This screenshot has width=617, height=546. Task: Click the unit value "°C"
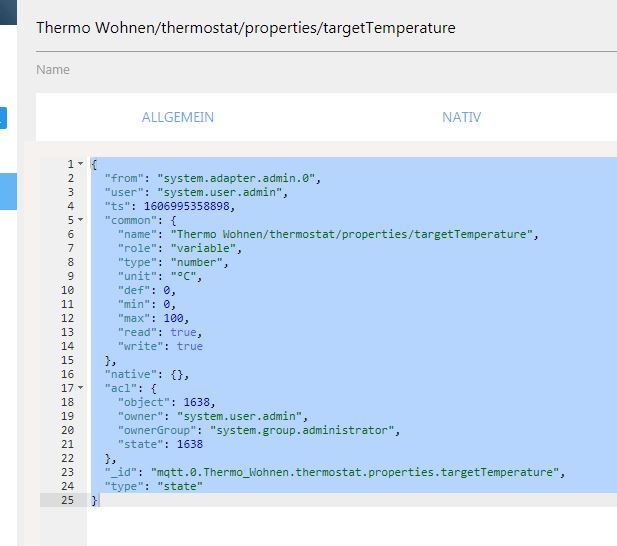pyautogui.click(x=183, y=277)
